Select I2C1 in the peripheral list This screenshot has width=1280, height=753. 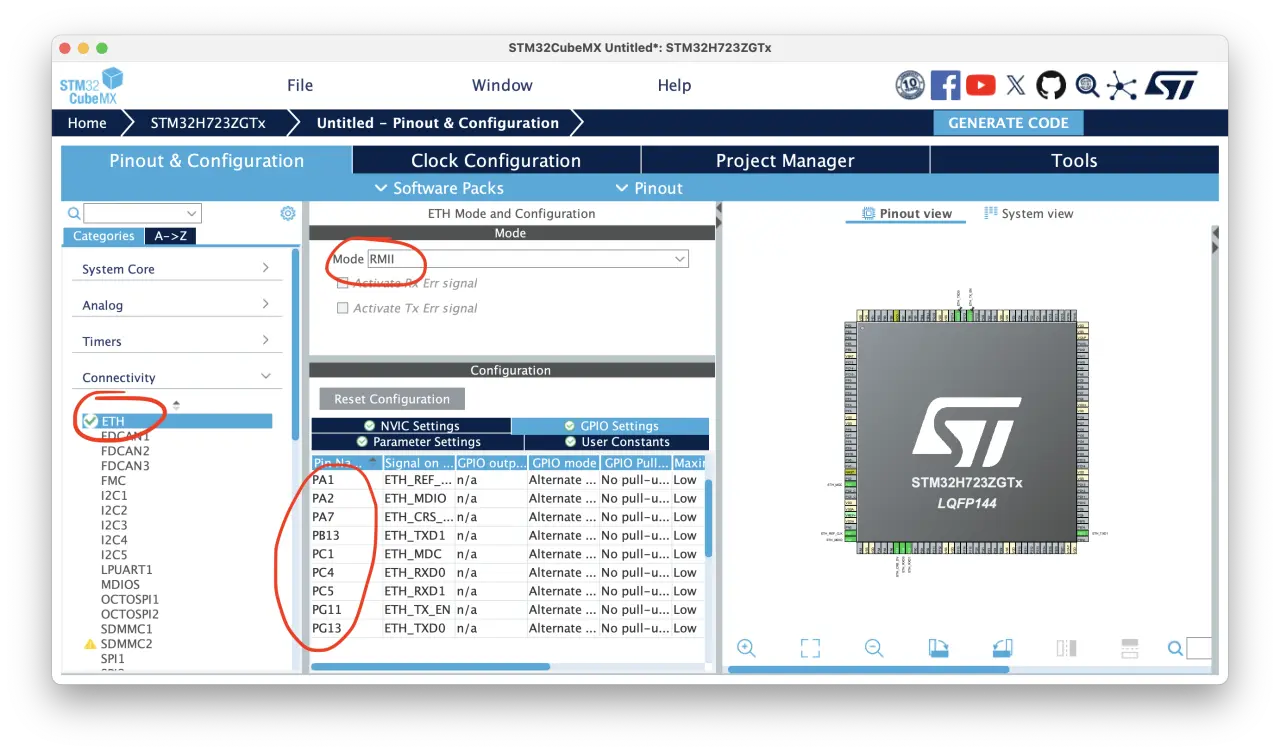pos(114,495)
